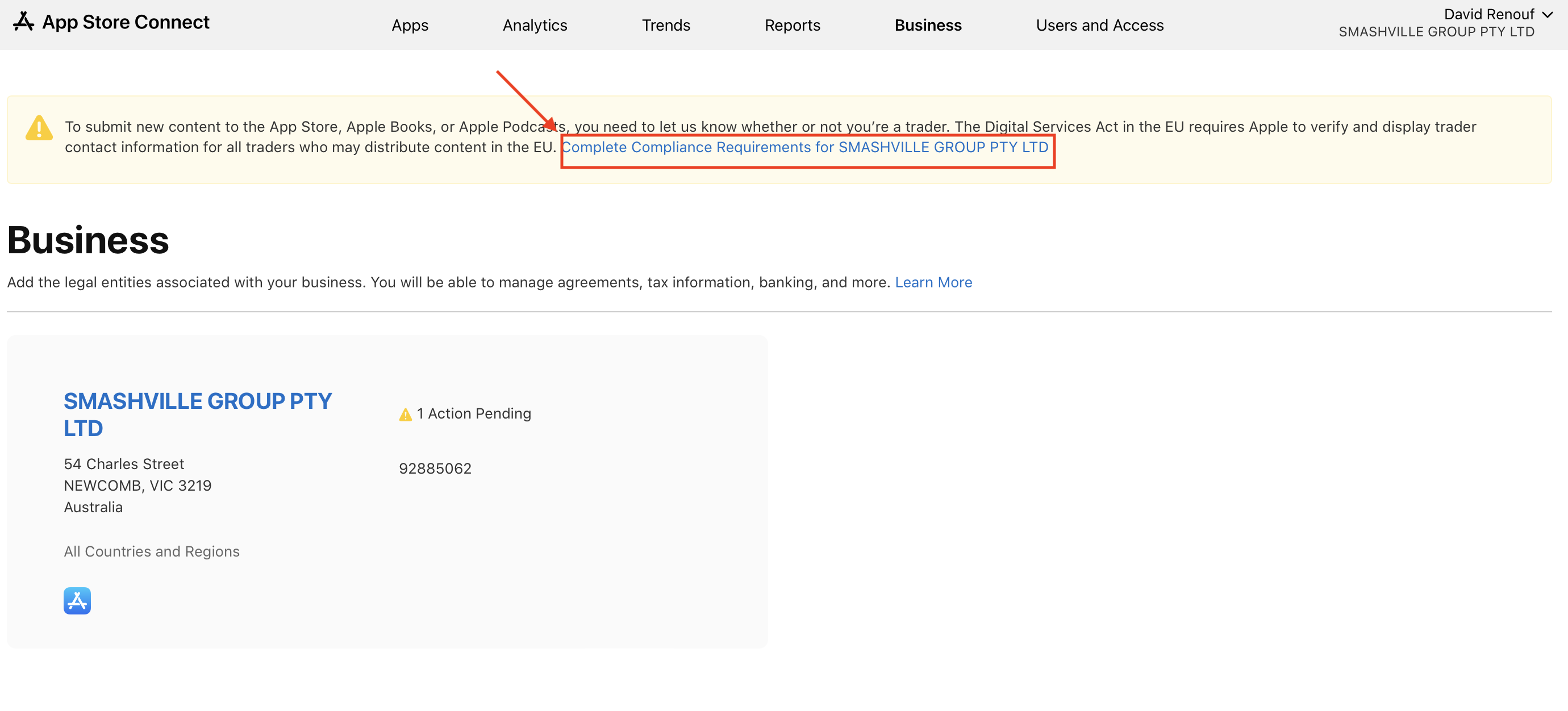
Task: Click the App Store Connect title text
Action: 126,22
